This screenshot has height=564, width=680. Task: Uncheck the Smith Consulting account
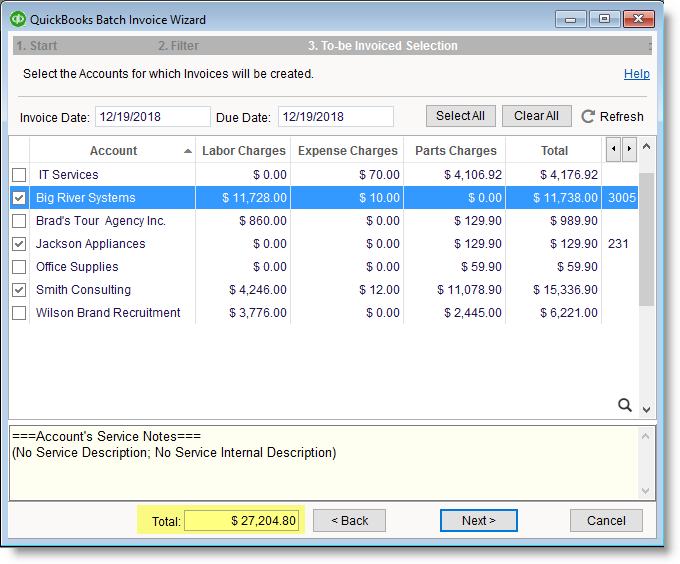[x=19, y=290]
